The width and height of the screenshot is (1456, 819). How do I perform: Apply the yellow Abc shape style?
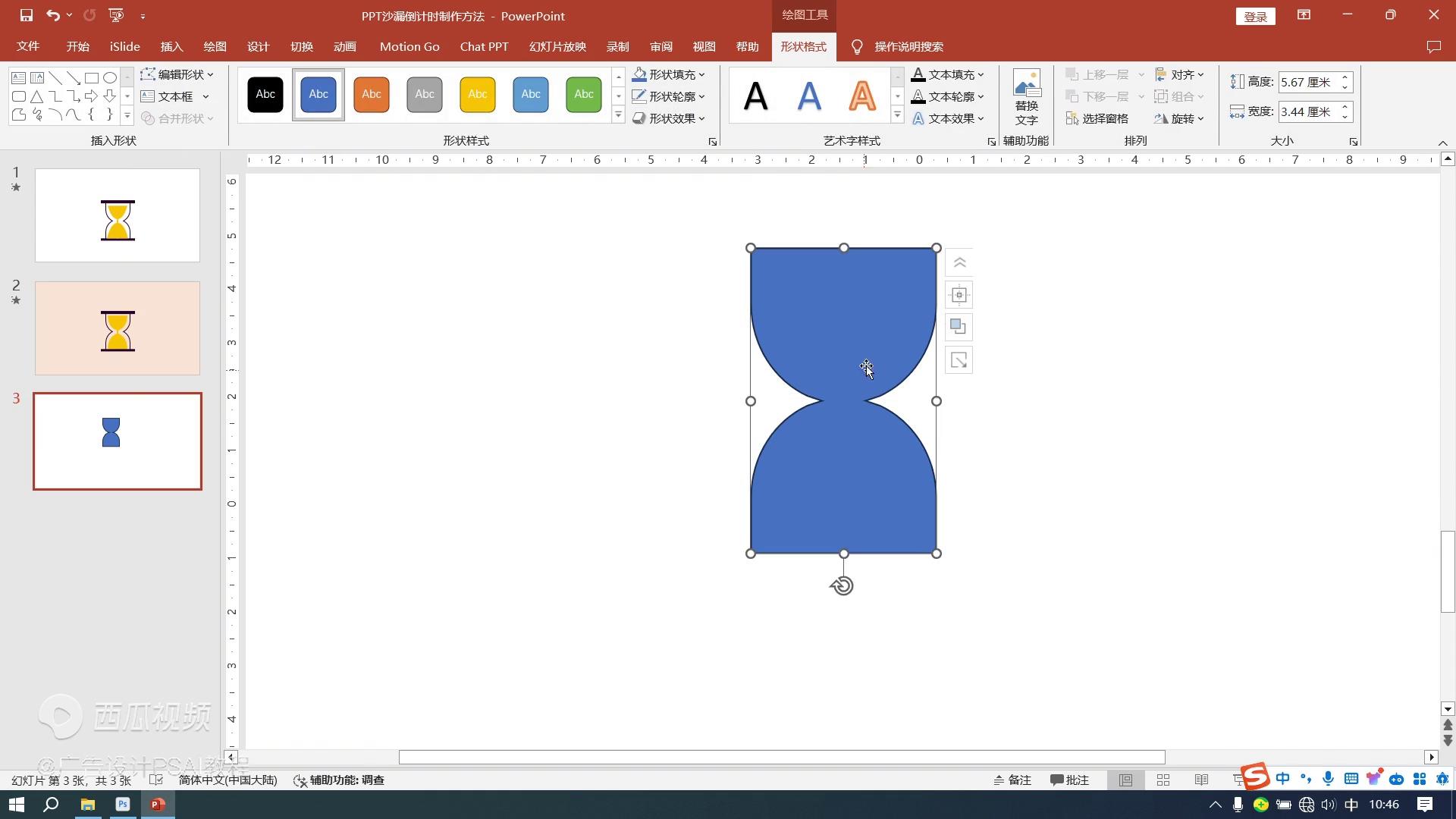tap(478, 95)
